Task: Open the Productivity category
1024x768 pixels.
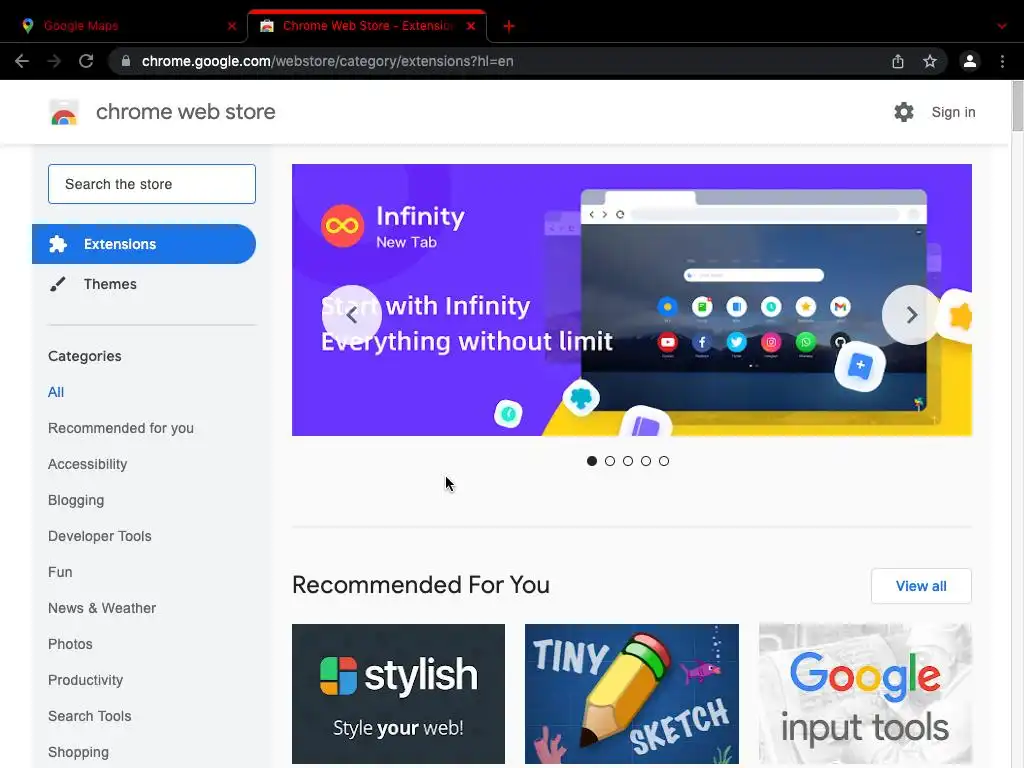Action: point(86,680)
